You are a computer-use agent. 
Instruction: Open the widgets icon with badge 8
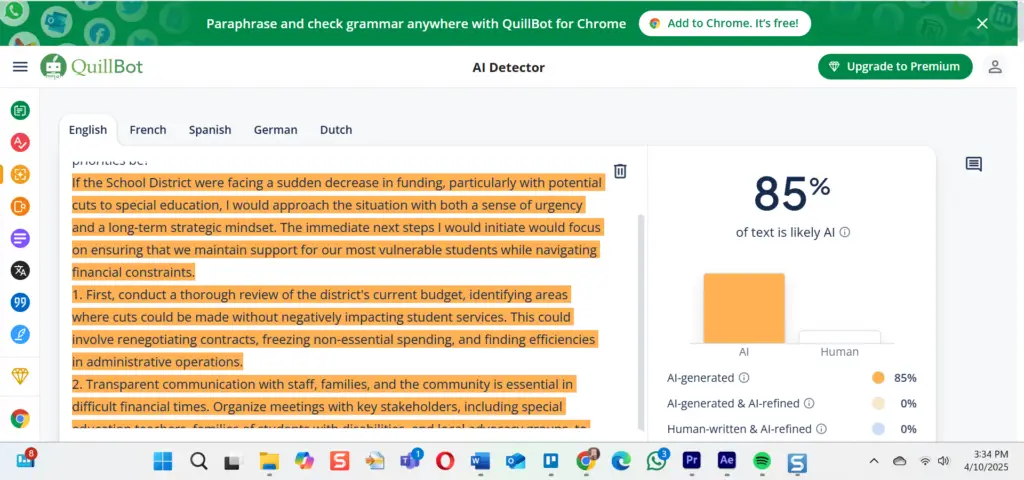tap(25, 459)
